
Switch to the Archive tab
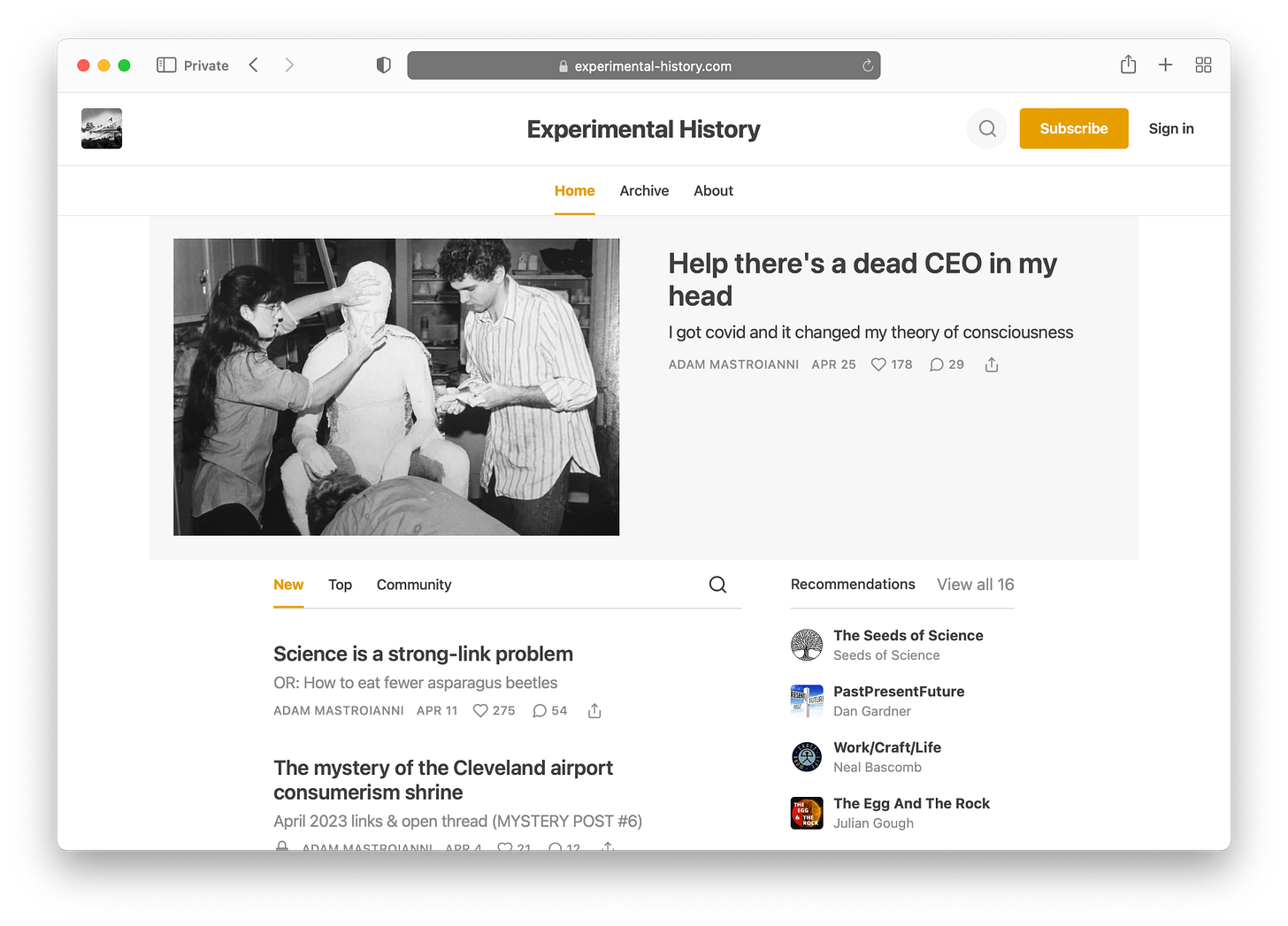644,191
